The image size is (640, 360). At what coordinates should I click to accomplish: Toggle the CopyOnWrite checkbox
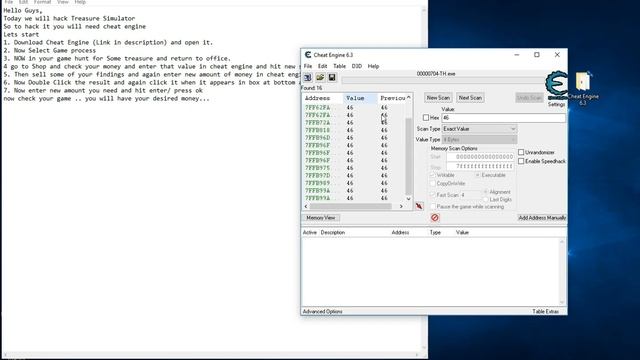coord(433,184)
